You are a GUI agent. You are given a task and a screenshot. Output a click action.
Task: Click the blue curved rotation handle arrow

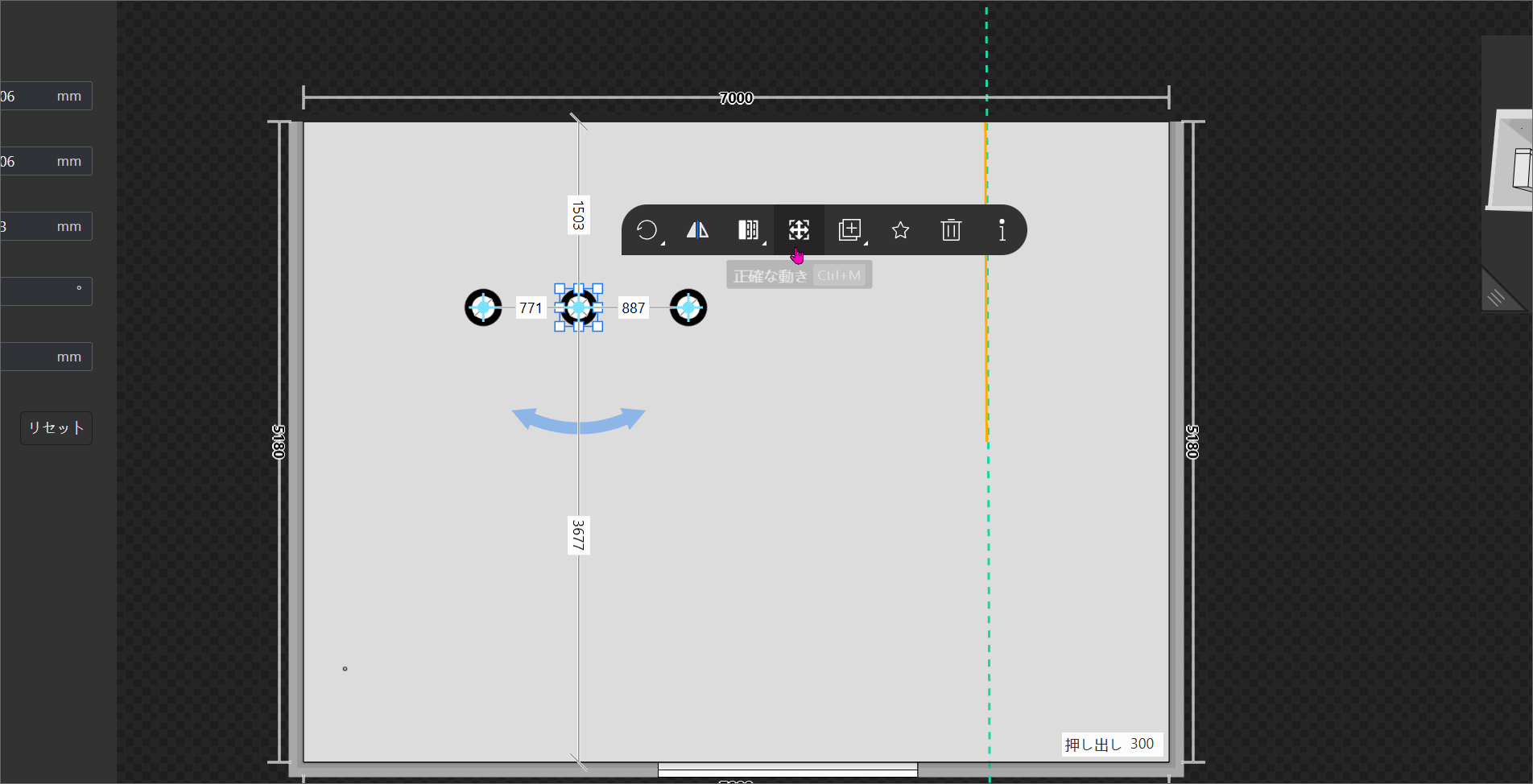[x=578, y=421]
